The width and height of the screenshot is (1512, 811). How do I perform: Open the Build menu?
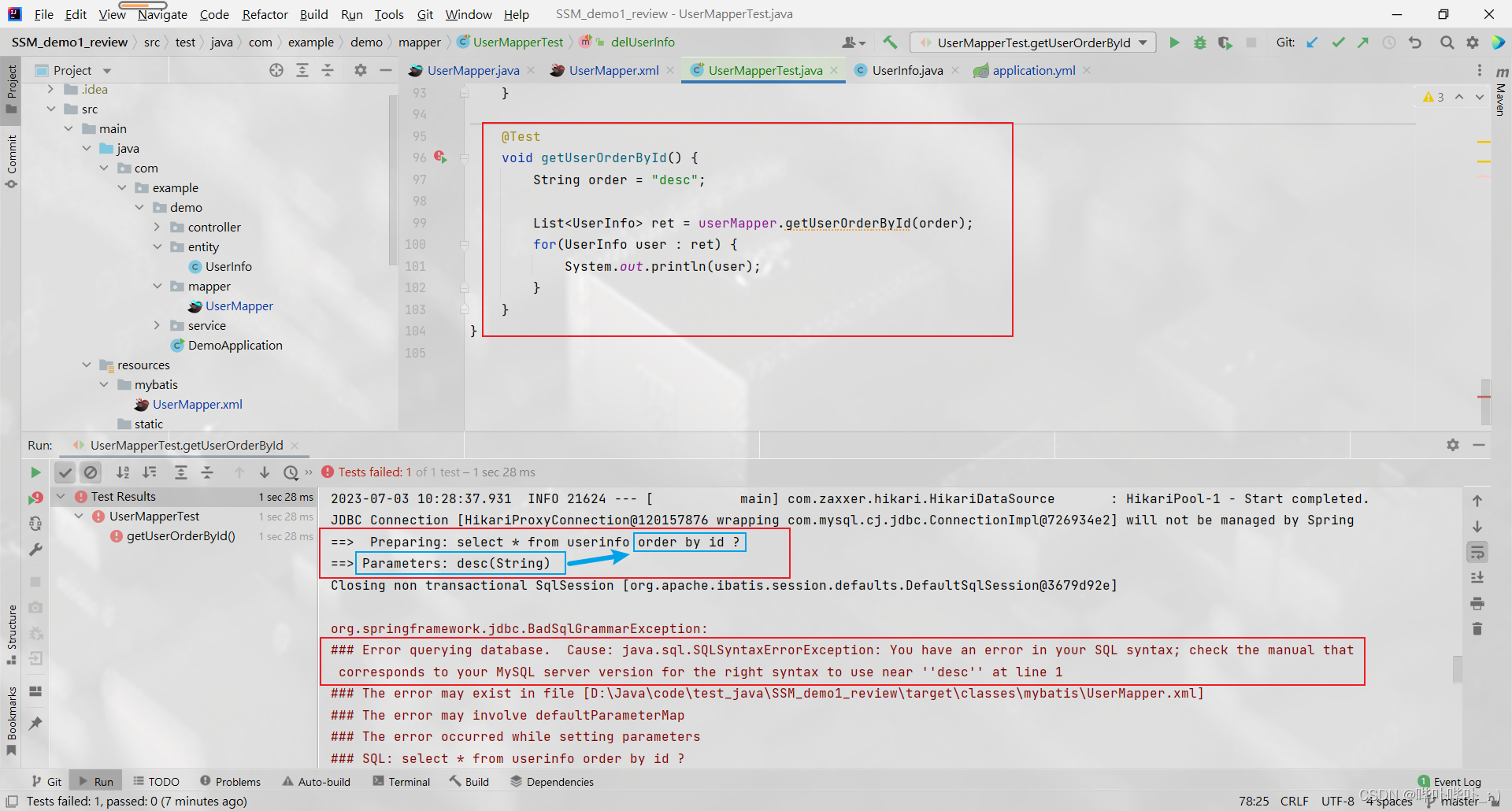tap(313, 14)
